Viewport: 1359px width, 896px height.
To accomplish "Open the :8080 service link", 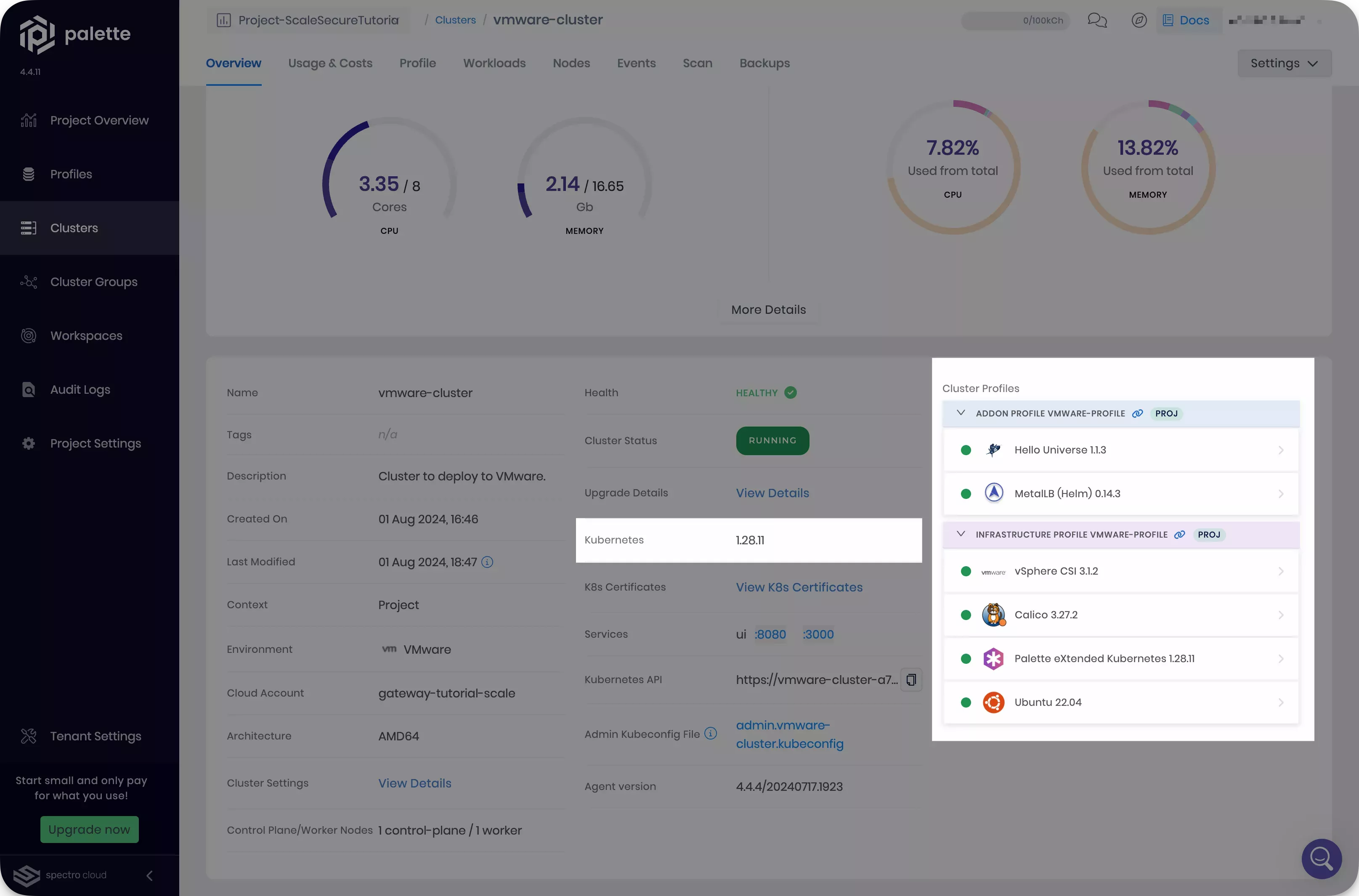I will tap(770, 634).
